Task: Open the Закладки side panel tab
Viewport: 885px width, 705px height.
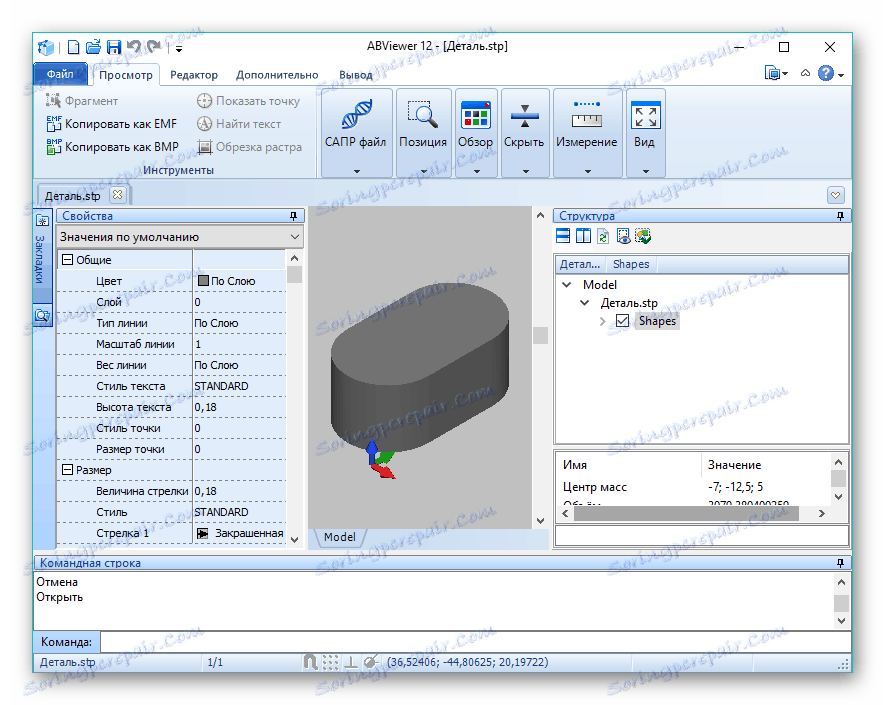Action: pos(40,260)
